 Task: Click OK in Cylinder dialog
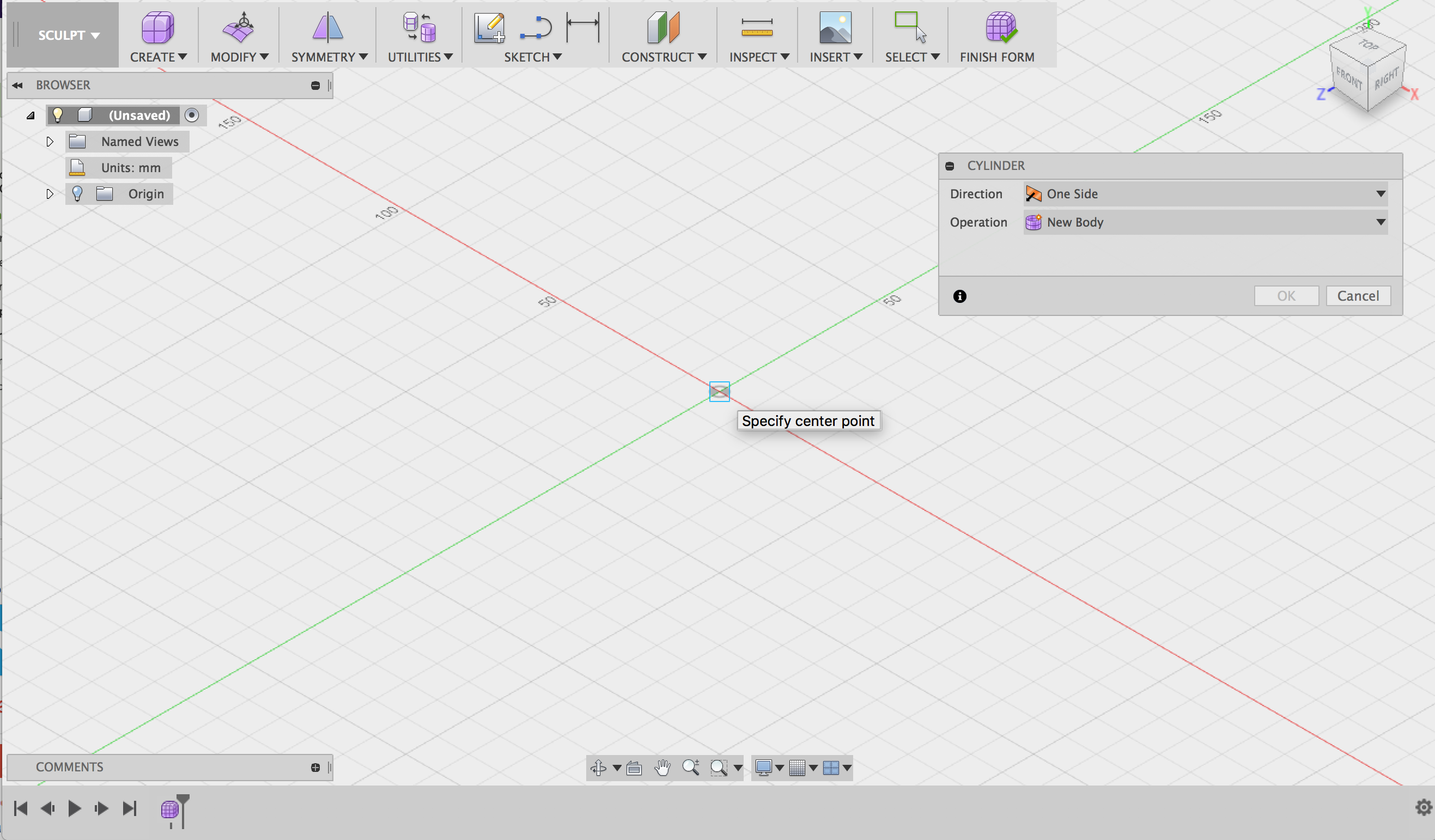pyautogui.click(x=1286, y=296)
